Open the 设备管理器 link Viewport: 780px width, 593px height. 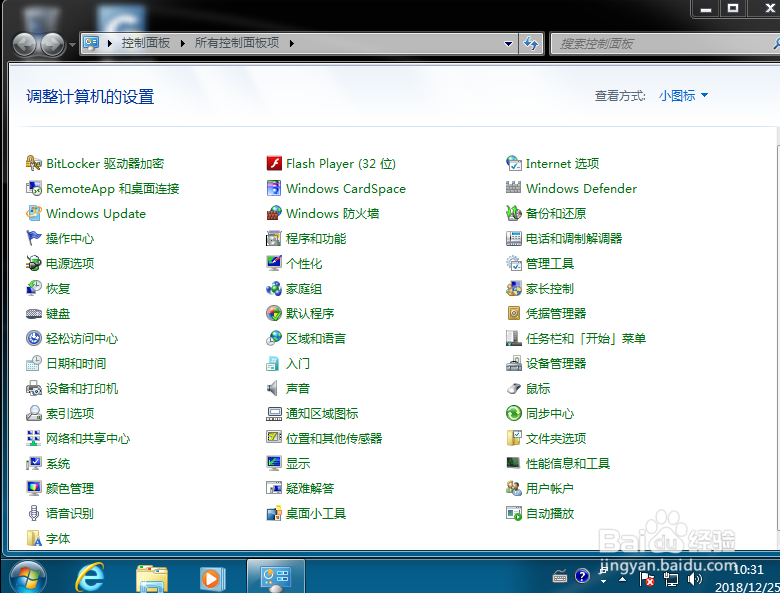[x=556, y=364]
